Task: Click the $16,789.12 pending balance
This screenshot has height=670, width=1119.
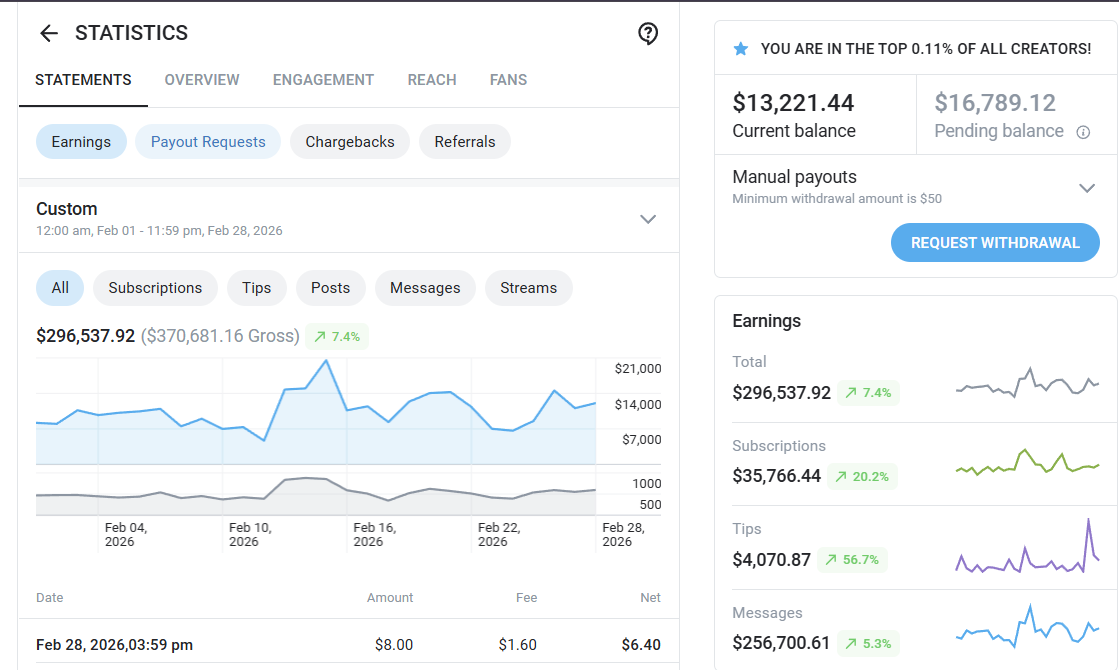Action: click(x=995, y=103)
